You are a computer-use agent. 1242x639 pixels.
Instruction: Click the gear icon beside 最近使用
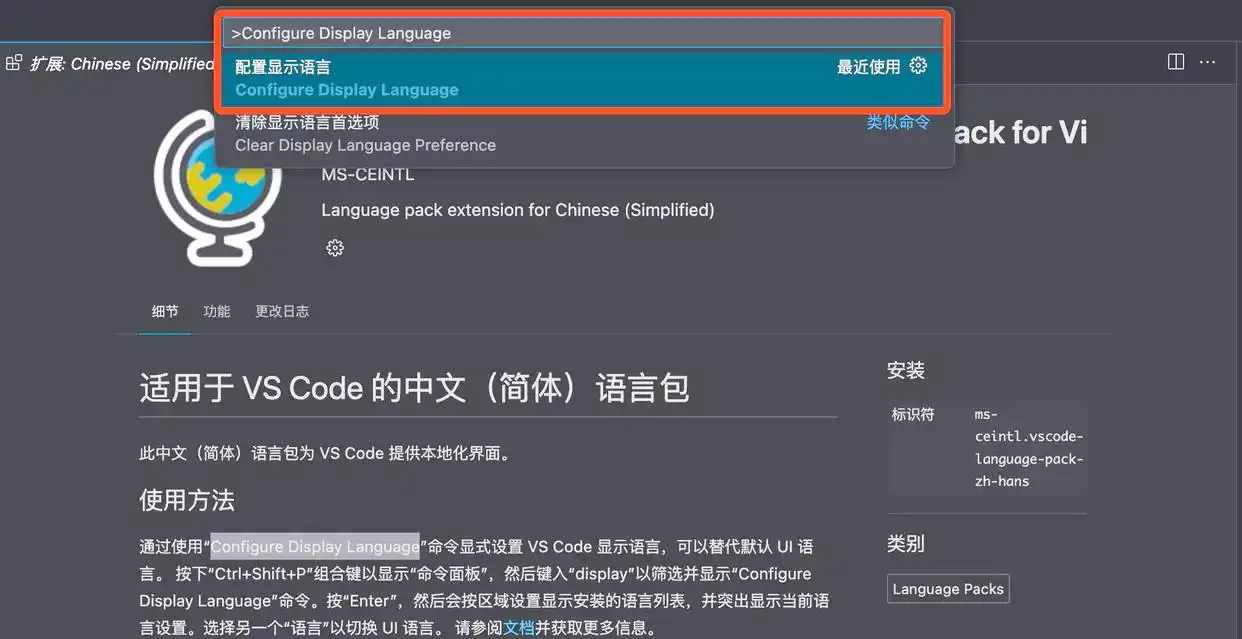[918, 65]
